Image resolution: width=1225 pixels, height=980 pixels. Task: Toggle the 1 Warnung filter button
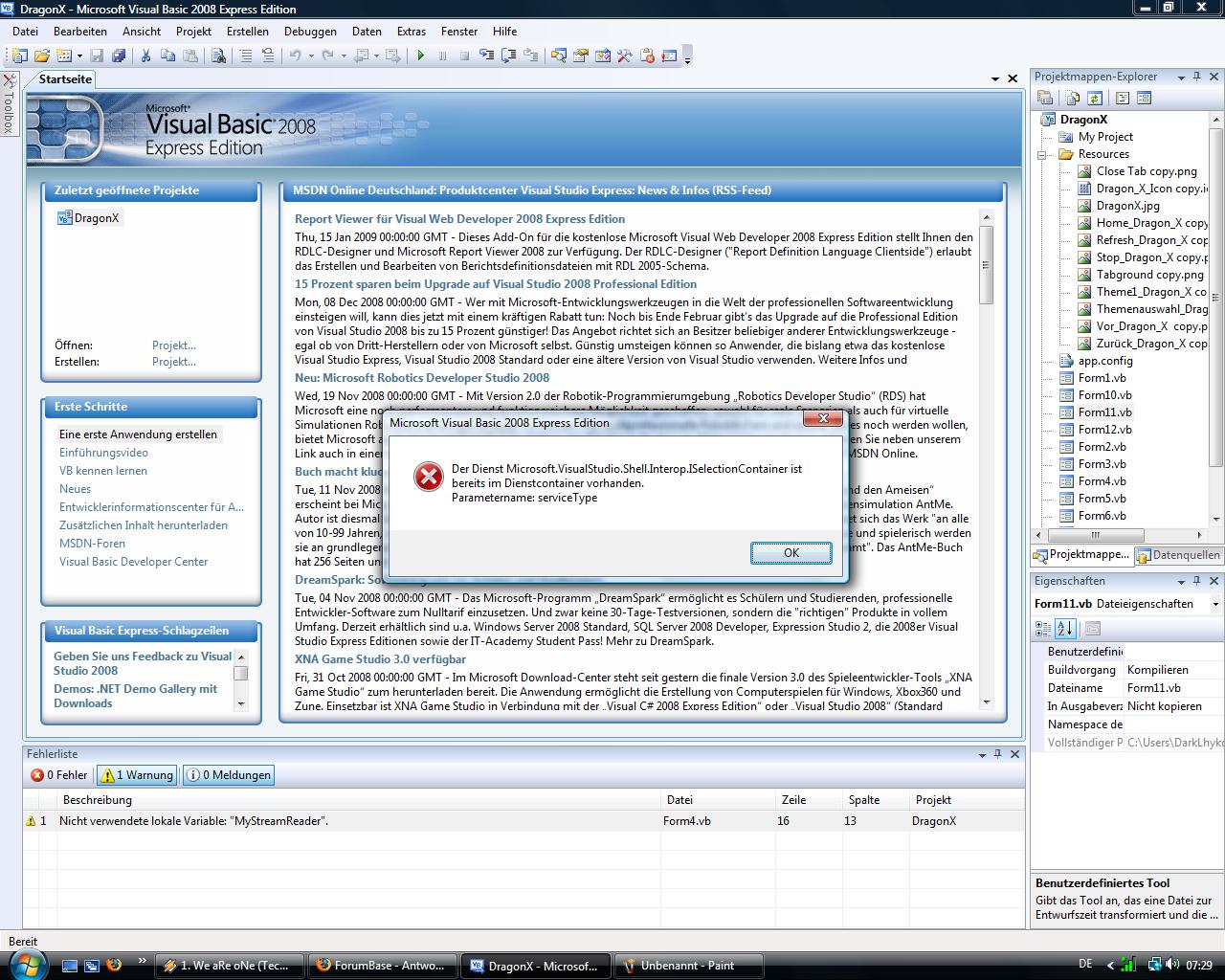(137, 775)
